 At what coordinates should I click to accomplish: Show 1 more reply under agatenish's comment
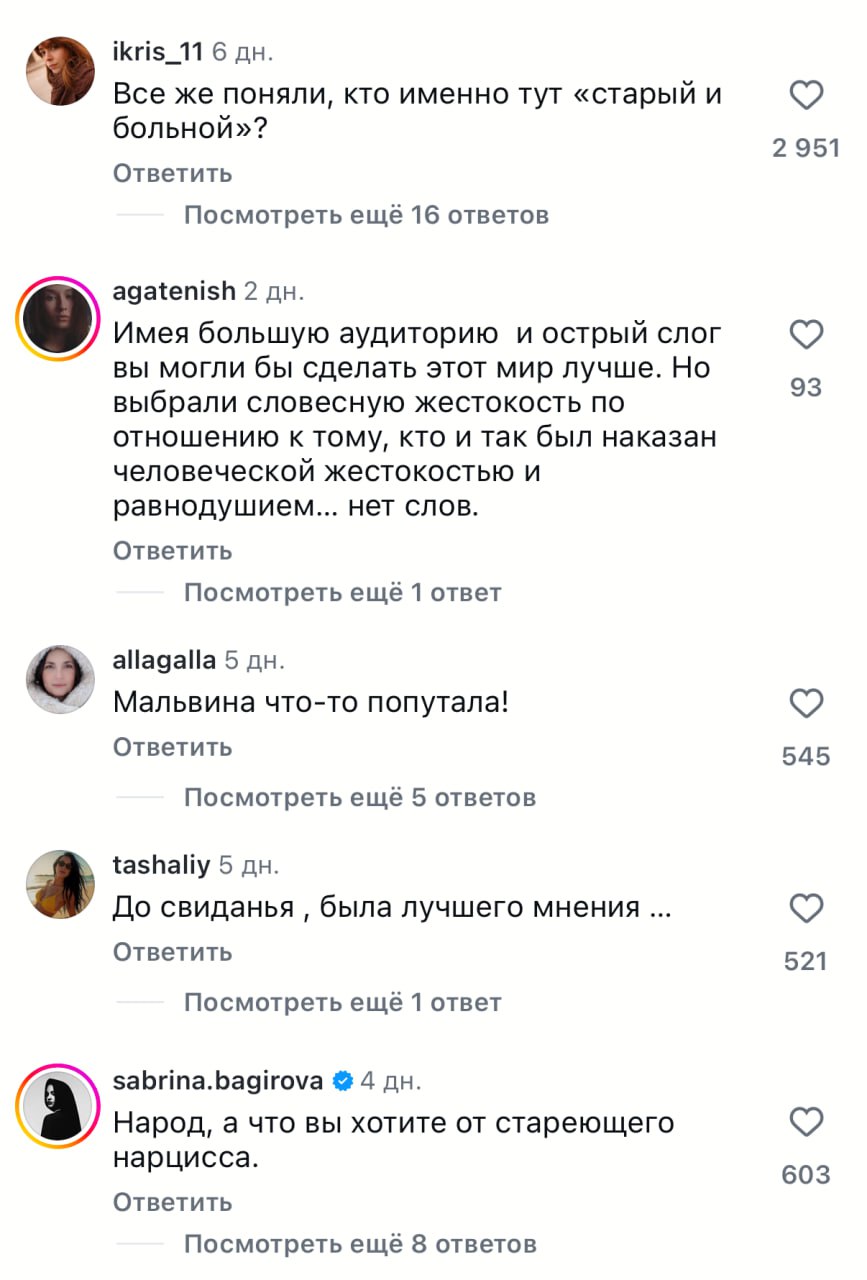pyautogui.click(x=342, y=593)
